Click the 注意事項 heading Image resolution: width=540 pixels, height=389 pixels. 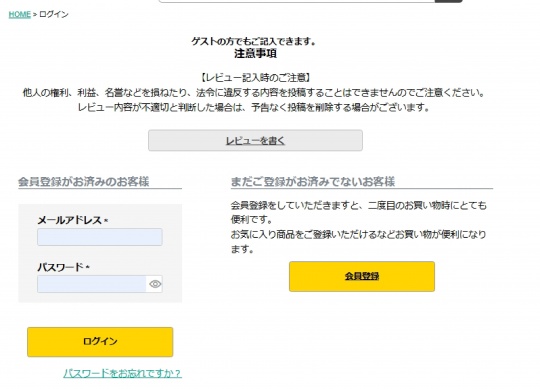[255, 54]
